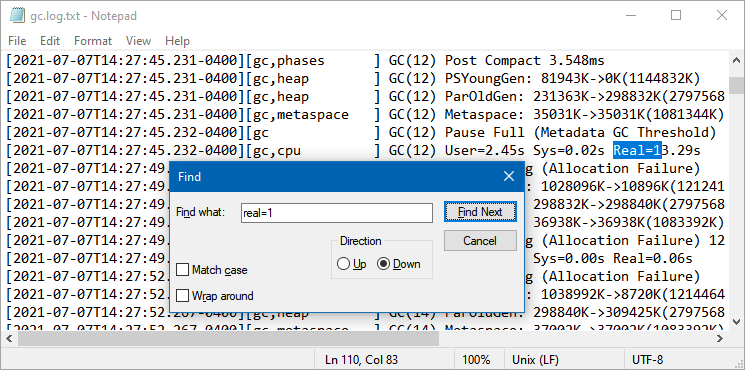Click 'ParOldGen: 231363K->298832K' text
Screen dimensions: 745x370
(x=553, y=97)
